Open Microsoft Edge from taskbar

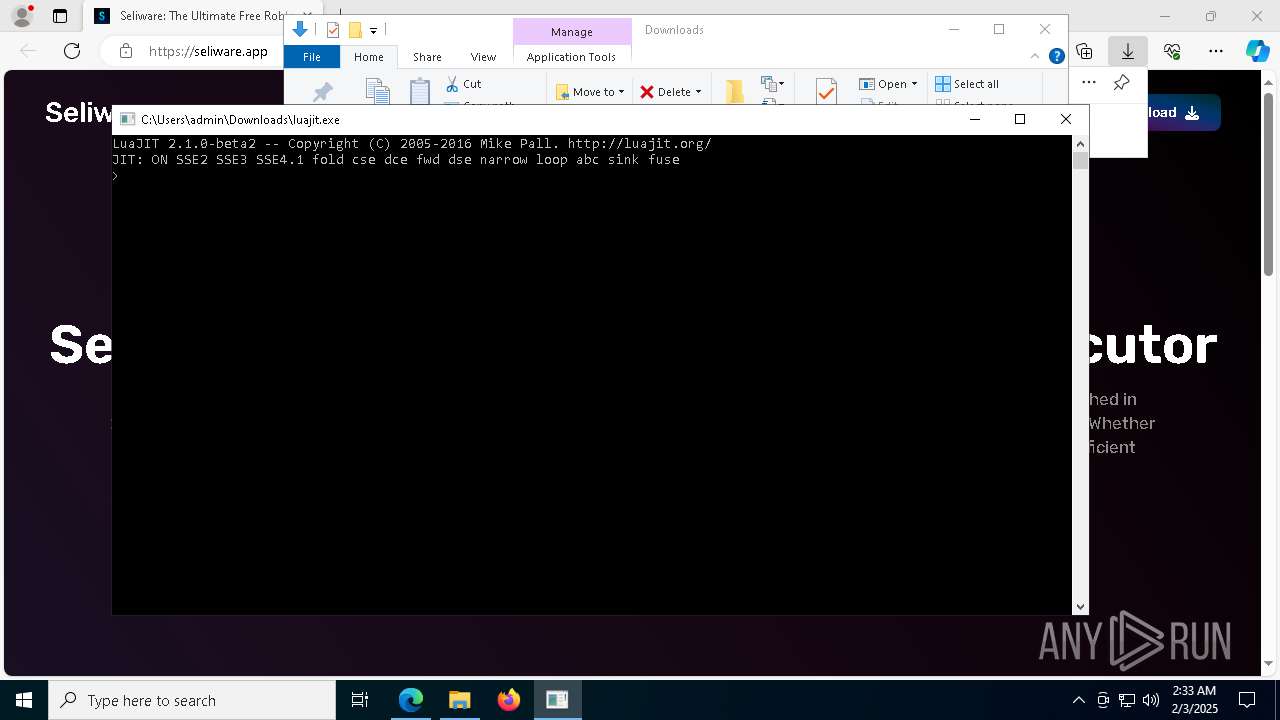click(411, 700)
